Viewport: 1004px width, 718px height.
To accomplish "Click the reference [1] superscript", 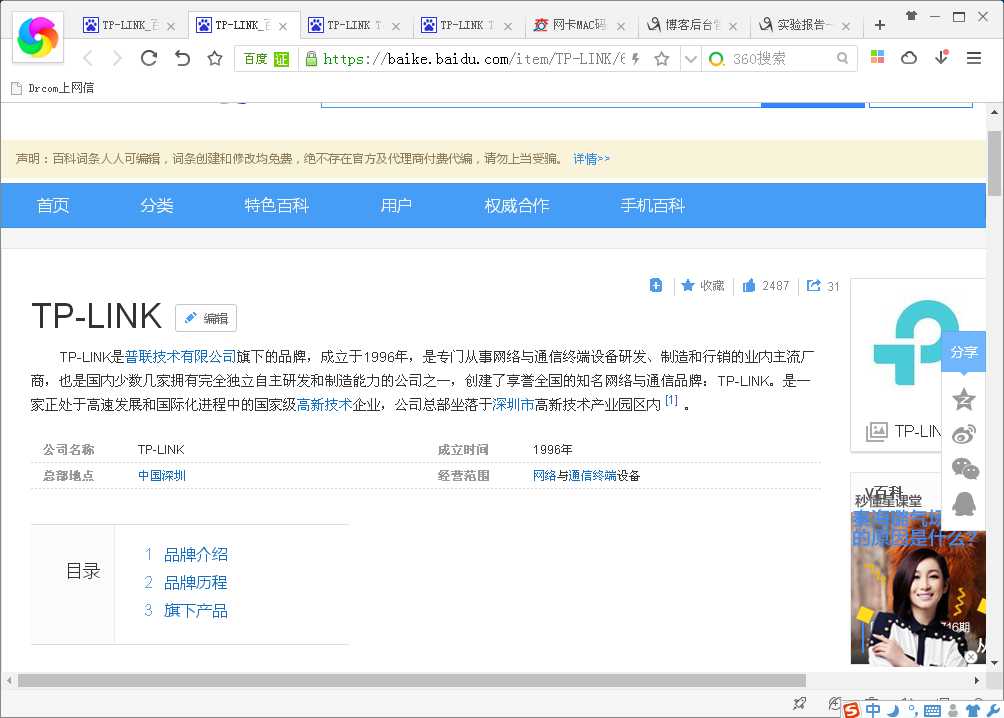I will [x=671, y=400].
